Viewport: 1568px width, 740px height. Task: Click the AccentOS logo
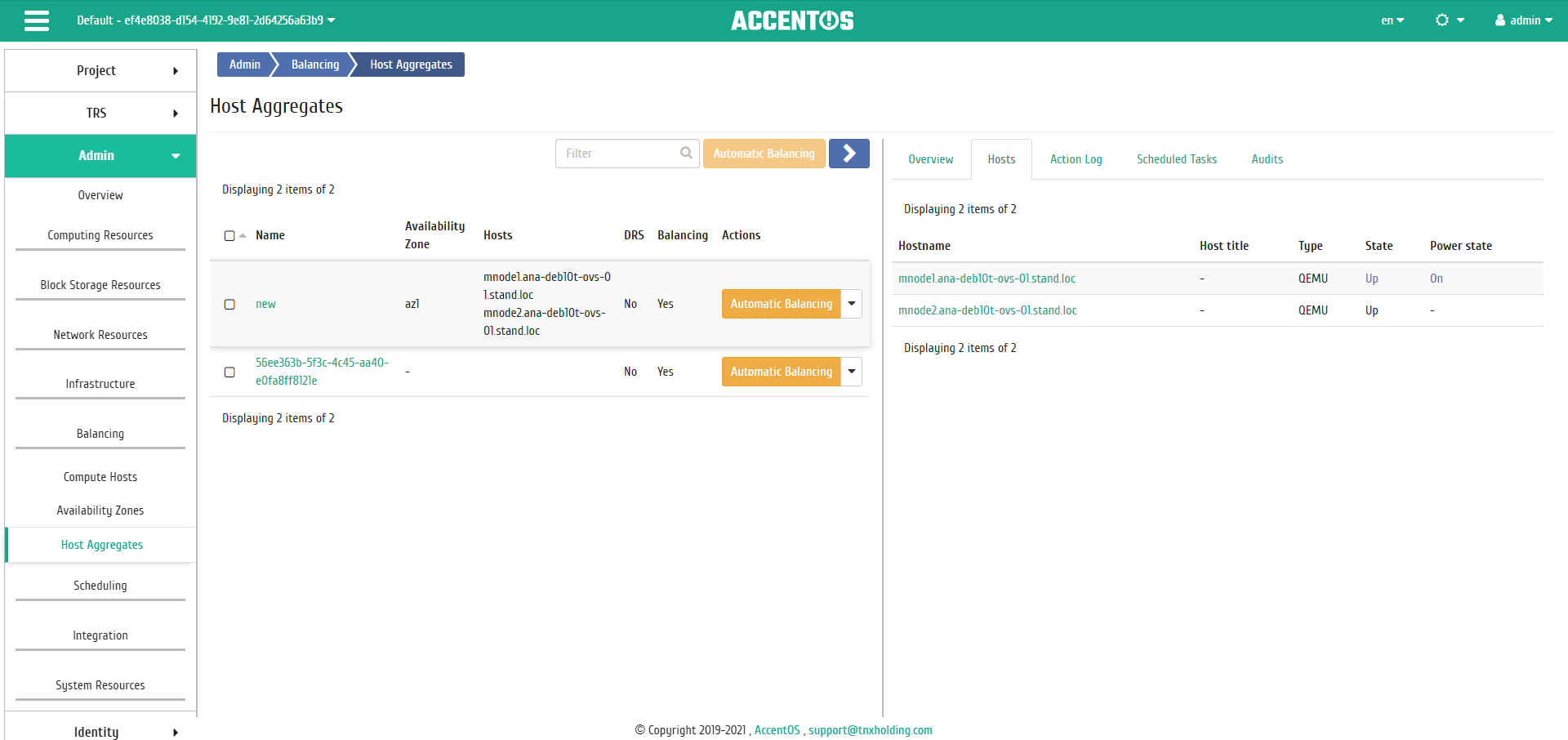pyautogui.click(x=792, y=20)
